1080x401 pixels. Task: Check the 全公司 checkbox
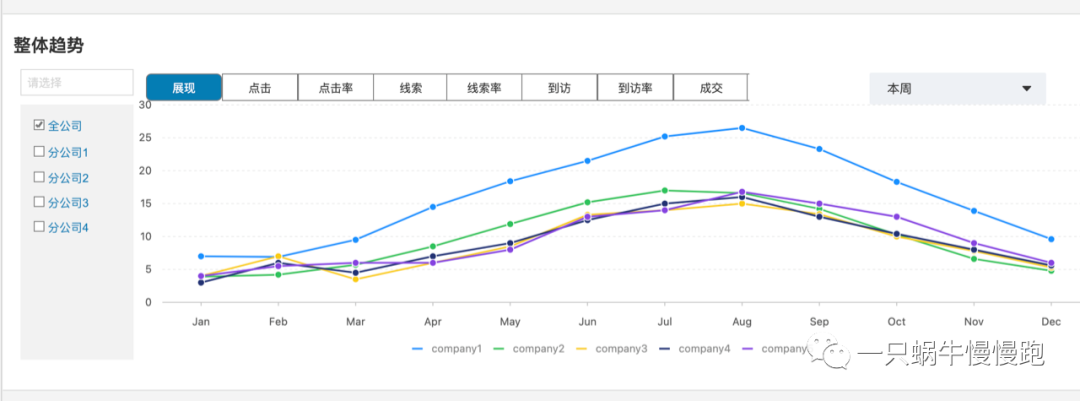39,125
